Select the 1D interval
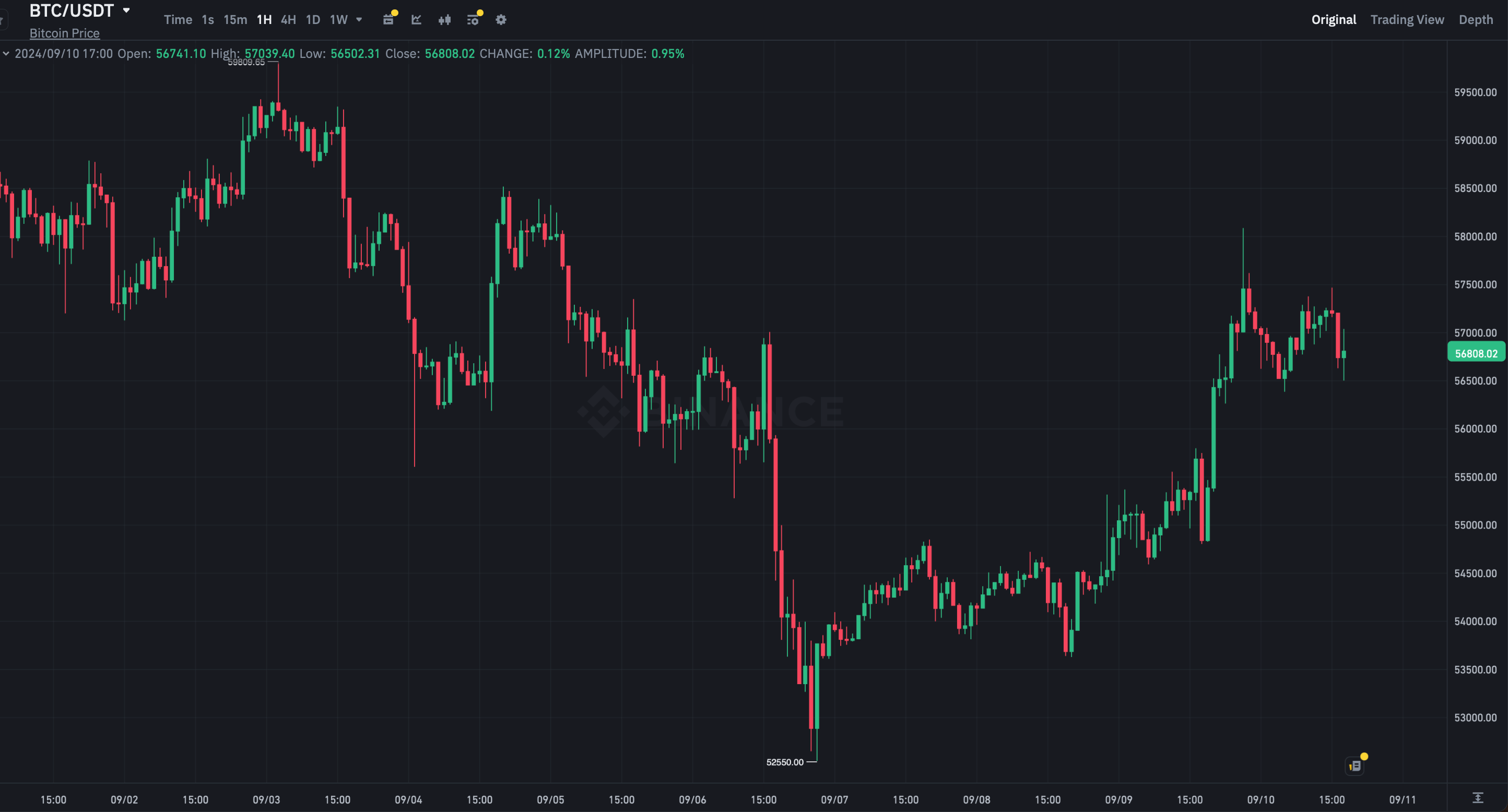Image resolution: width=1508 pixels, height=812 pixels. coord(313,20)
